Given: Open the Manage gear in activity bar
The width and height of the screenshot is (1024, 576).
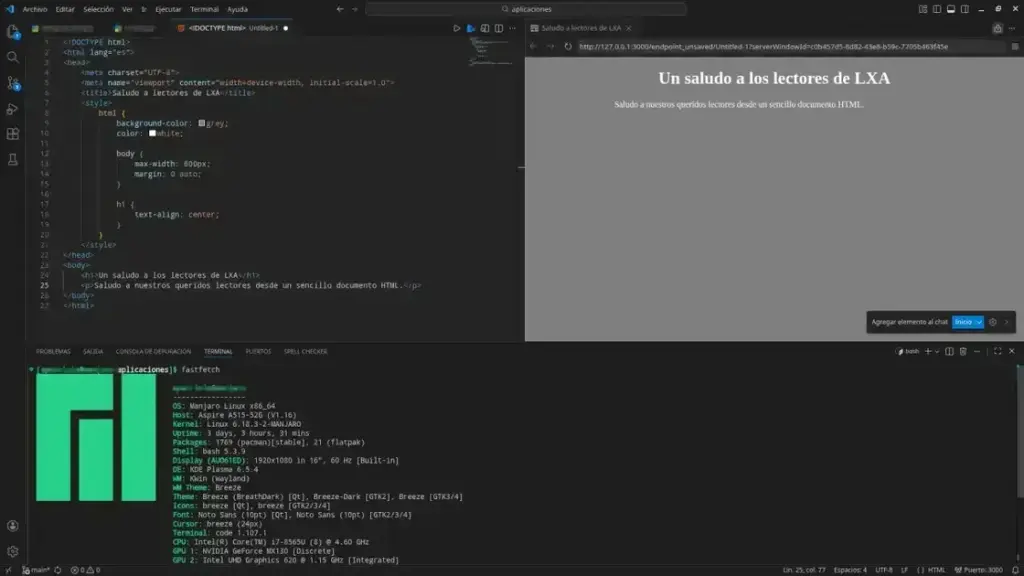Looking at the screenshot, I should 12,551.
